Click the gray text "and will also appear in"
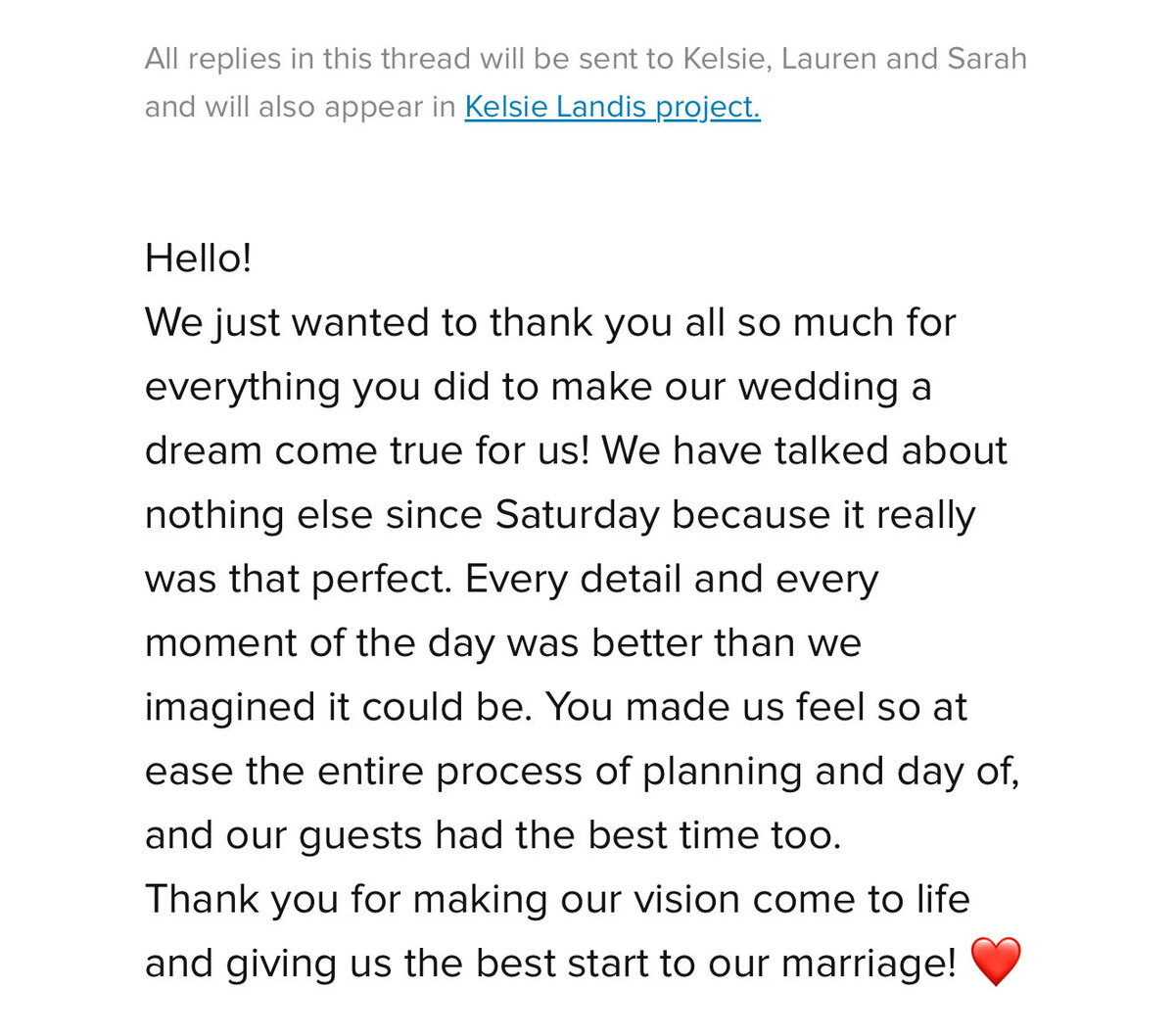Viewport: 1175px width, 1036px height. (x=301, y=107)
